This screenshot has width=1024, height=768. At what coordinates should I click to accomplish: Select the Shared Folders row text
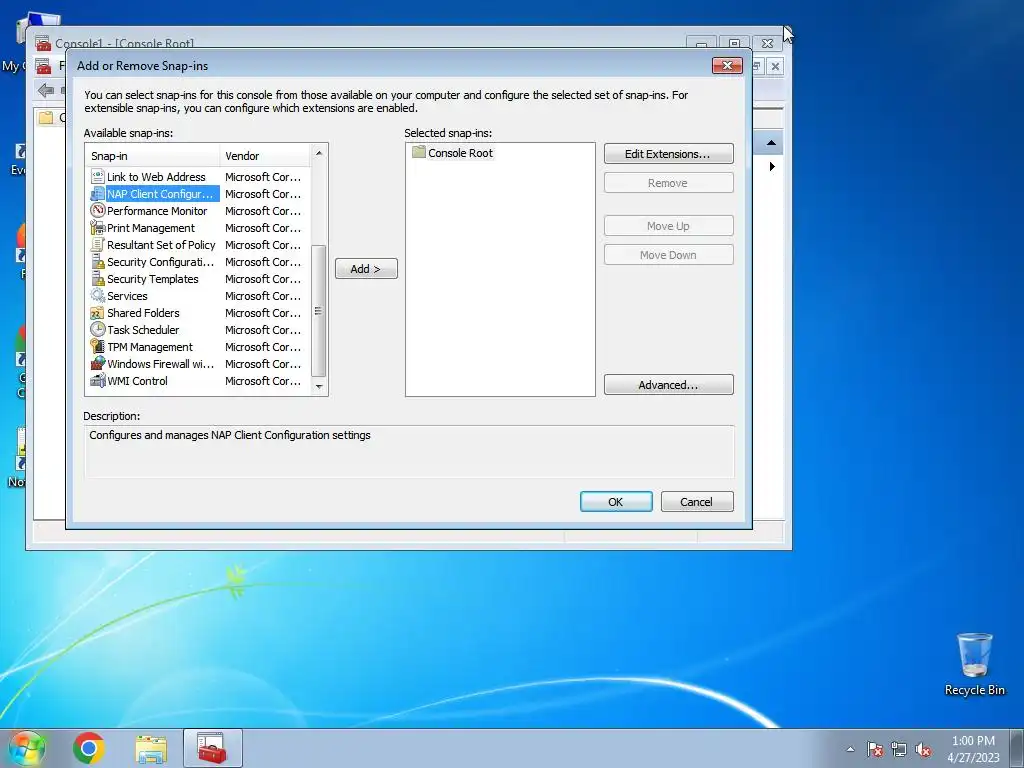point(143,313)
